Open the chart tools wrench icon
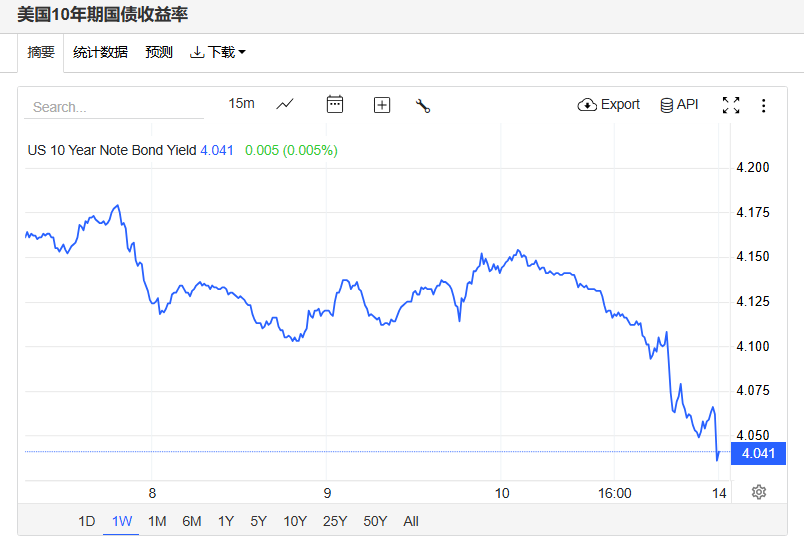The width and height of the screenshot is (804, 551). pos(423,105)
